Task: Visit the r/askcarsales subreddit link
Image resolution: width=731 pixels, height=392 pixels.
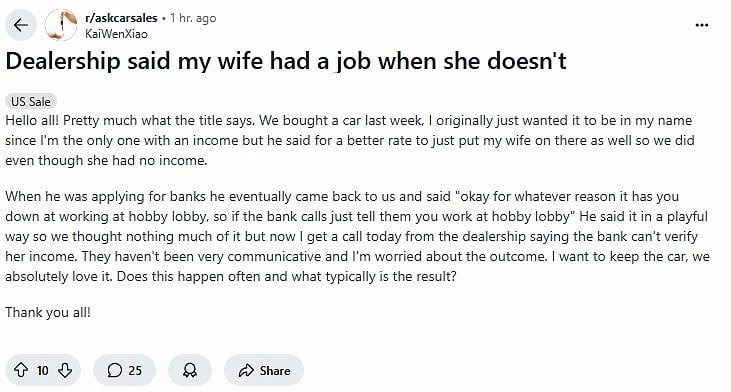Action: click(x=121, y=18)
